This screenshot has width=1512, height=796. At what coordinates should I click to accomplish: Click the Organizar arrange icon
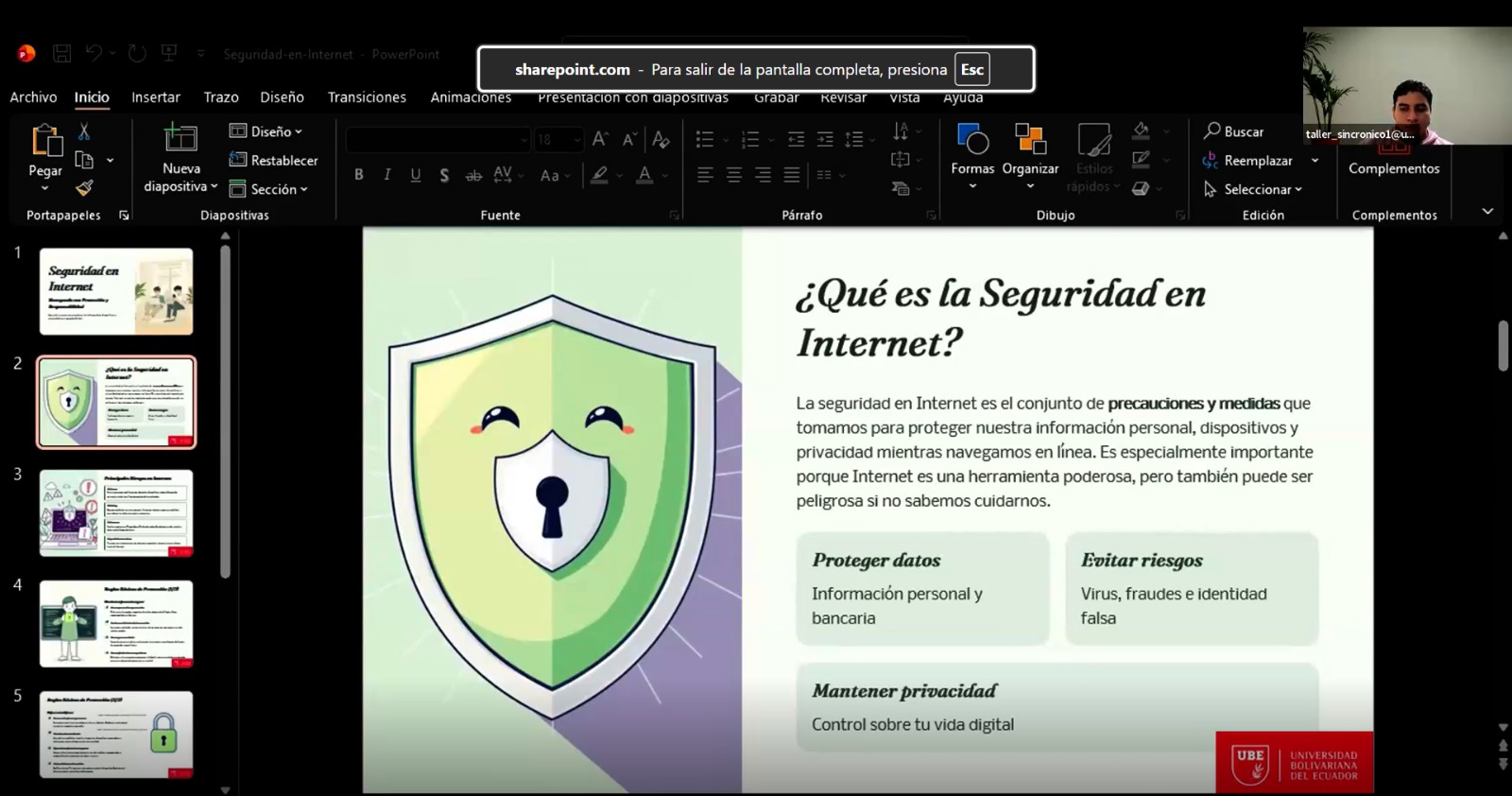(1029, 151)
